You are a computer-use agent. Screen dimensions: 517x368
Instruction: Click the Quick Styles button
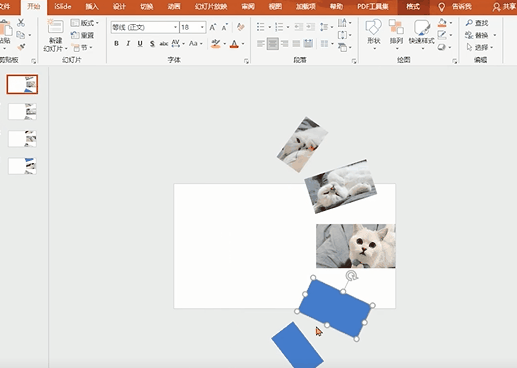[x=421, y=32]
